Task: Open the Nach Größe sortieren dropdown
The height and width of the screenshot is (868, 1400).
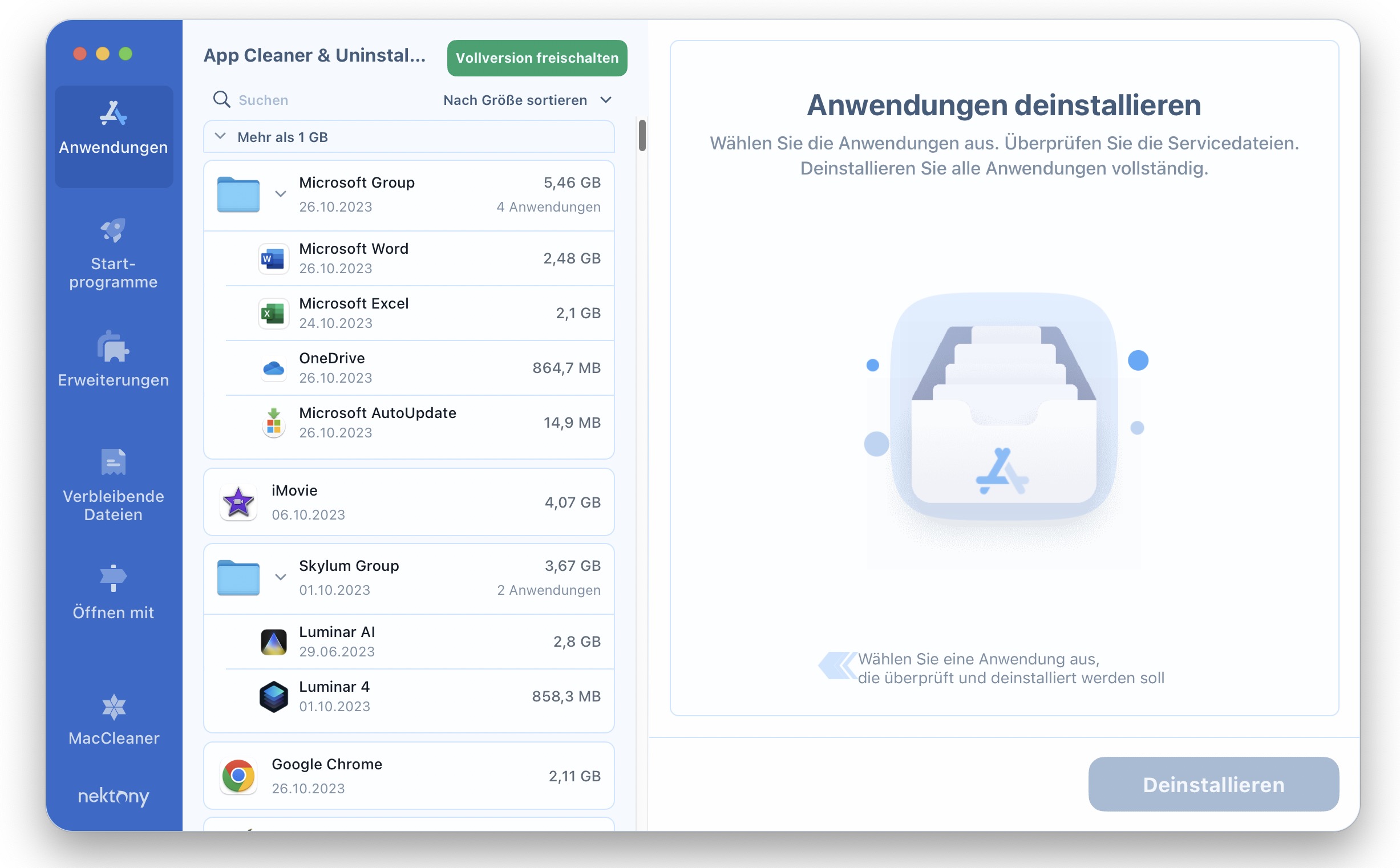Action: click(527, 100)
